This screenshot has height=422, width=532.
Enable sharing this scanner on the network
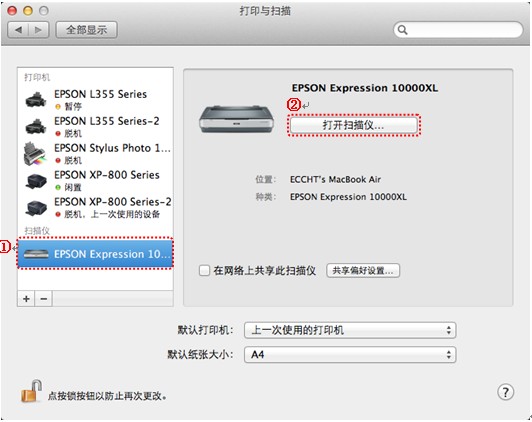(x=204, y=270)
